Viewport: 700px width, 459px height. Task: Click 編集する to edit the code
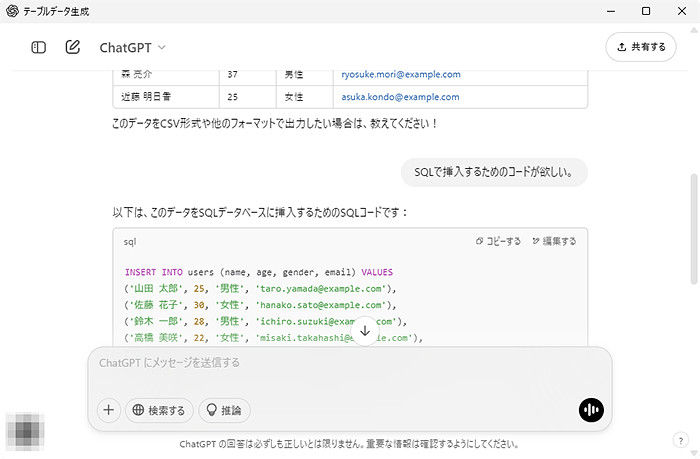(554, 241)
